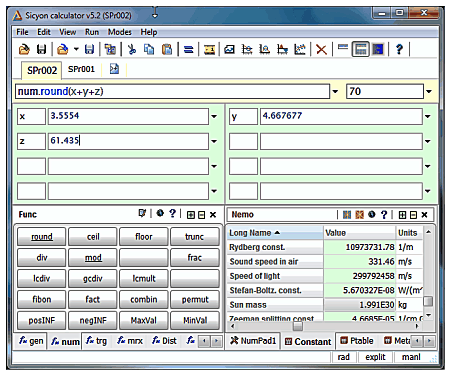This screenshot has width=450, height=375.
Task: Click the fibon function button
Action: click(x=42, y=299)
